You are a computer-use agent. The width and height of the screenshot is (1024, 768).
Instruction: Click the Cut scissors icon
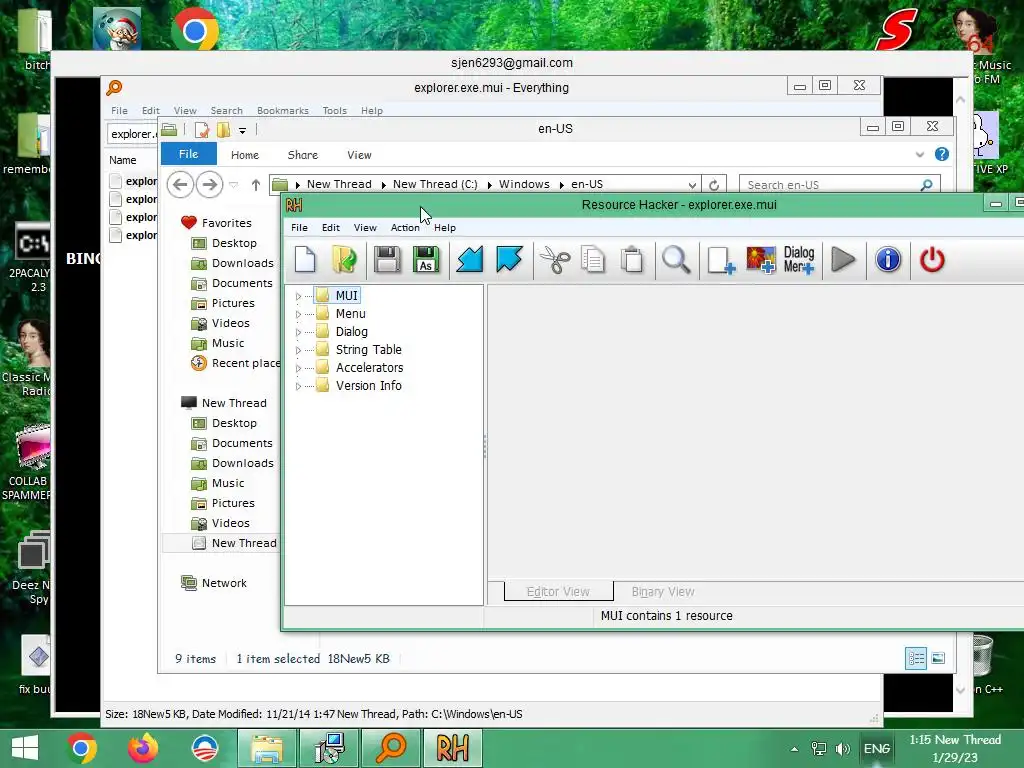[x=554, y=260]
